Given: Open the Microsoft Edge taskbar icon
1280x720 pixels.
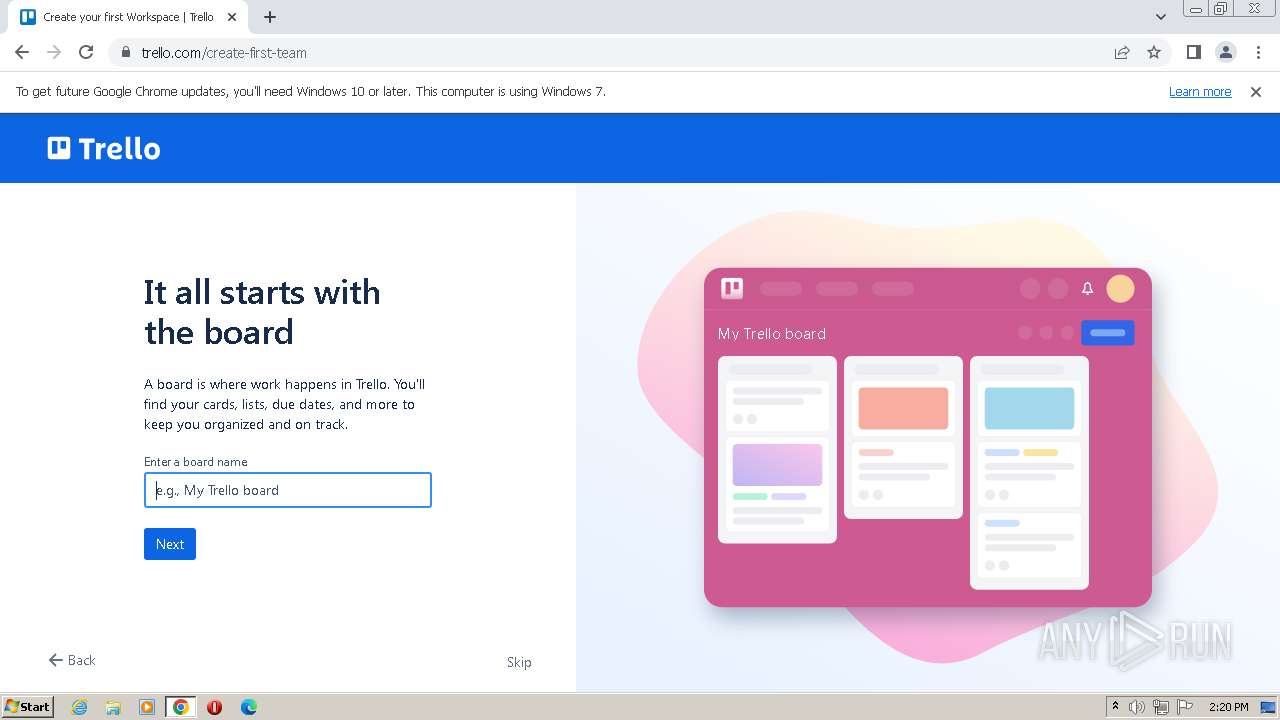Looking at the screenshot, I should click(x=249, y=707).
